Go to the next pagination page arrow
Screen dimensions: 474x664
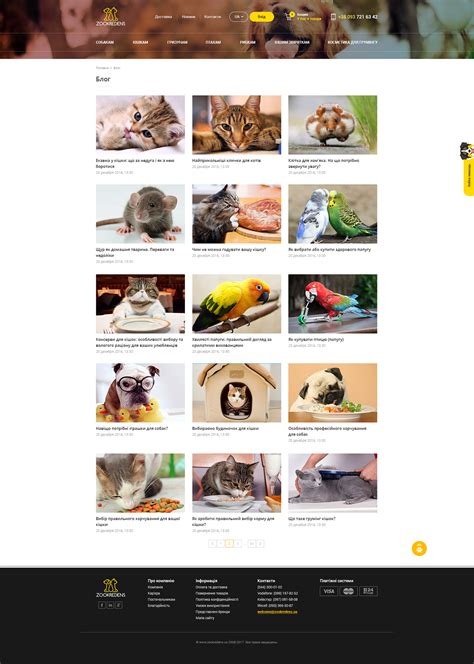(x=261, y=544)
